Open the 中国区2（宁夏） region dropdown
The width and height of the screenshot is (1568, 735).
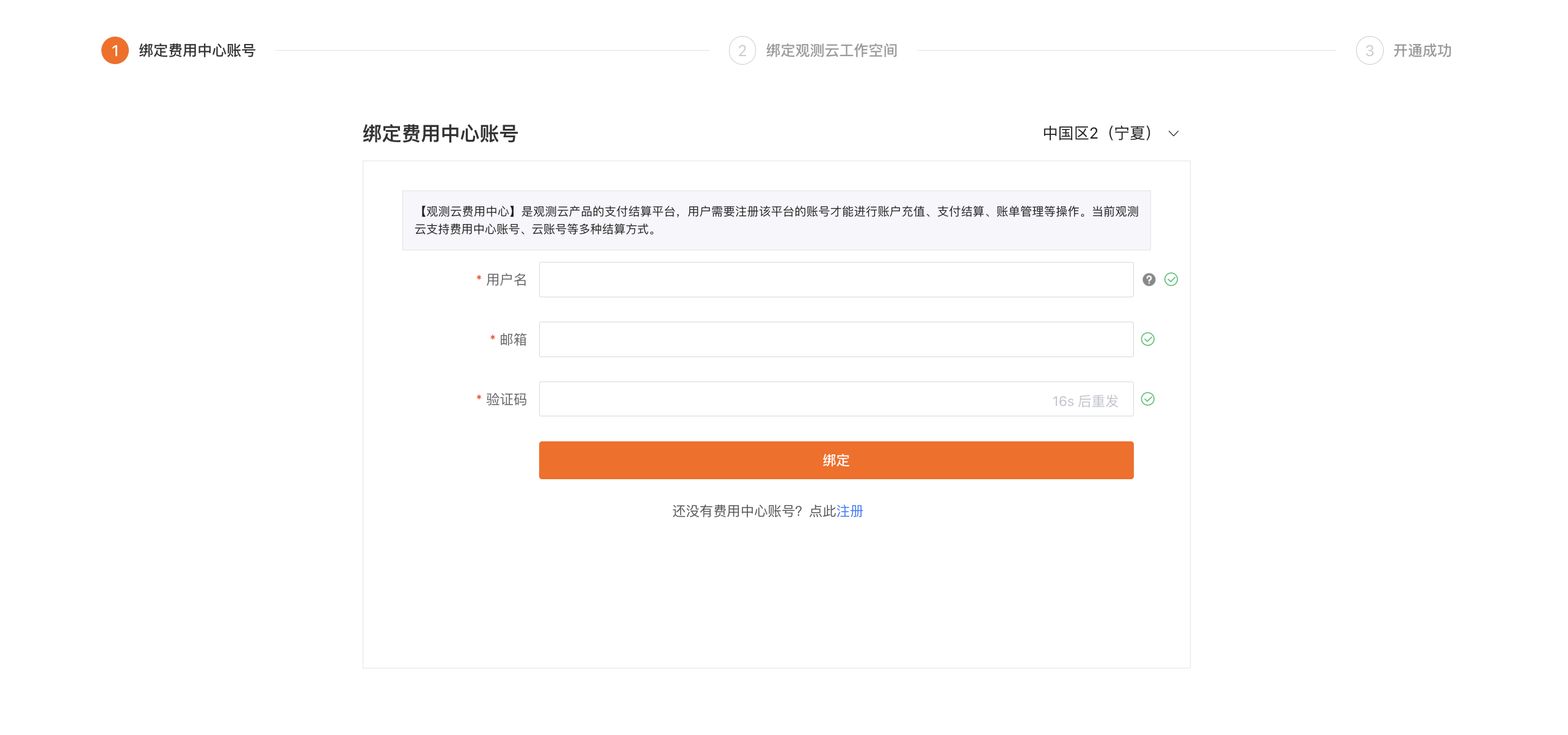pos(1111,133)
